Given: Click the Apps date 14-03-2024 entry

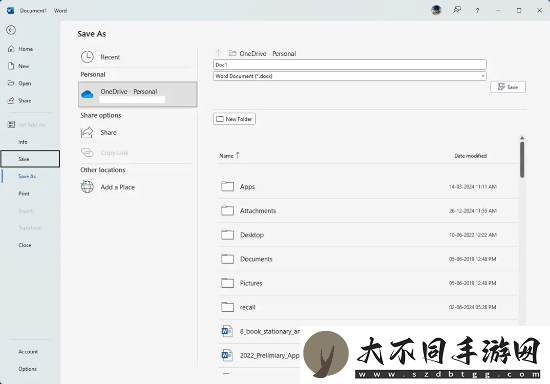Looking at the screenshot, I should [473, 187].
